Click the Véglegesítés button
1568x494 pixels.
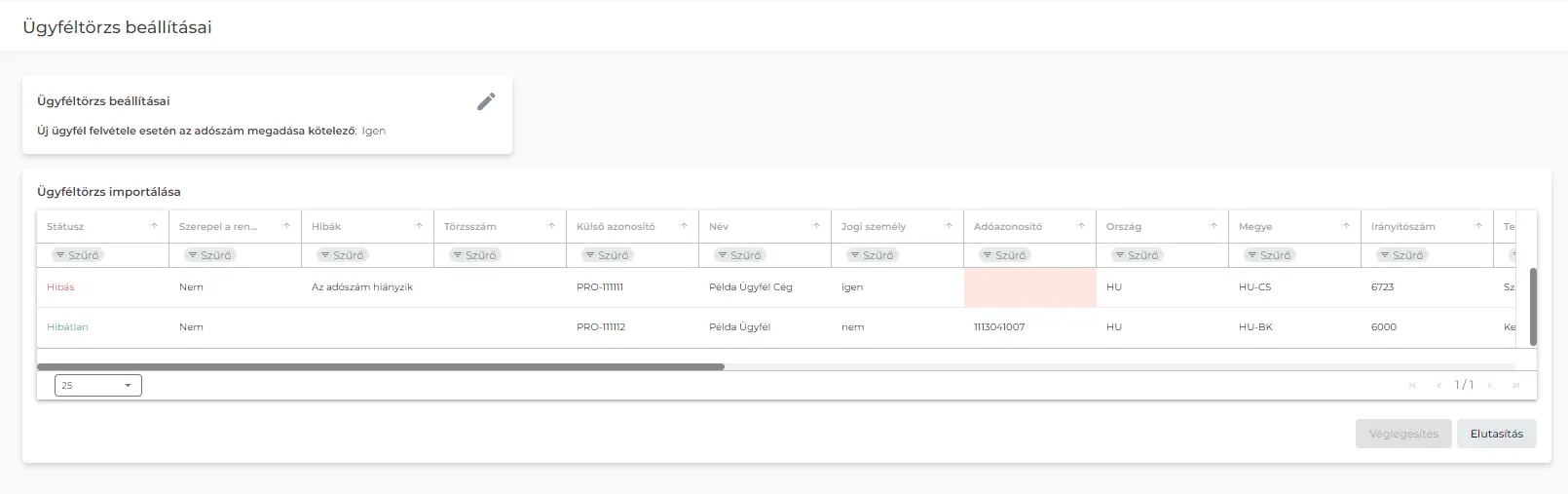1402,434
